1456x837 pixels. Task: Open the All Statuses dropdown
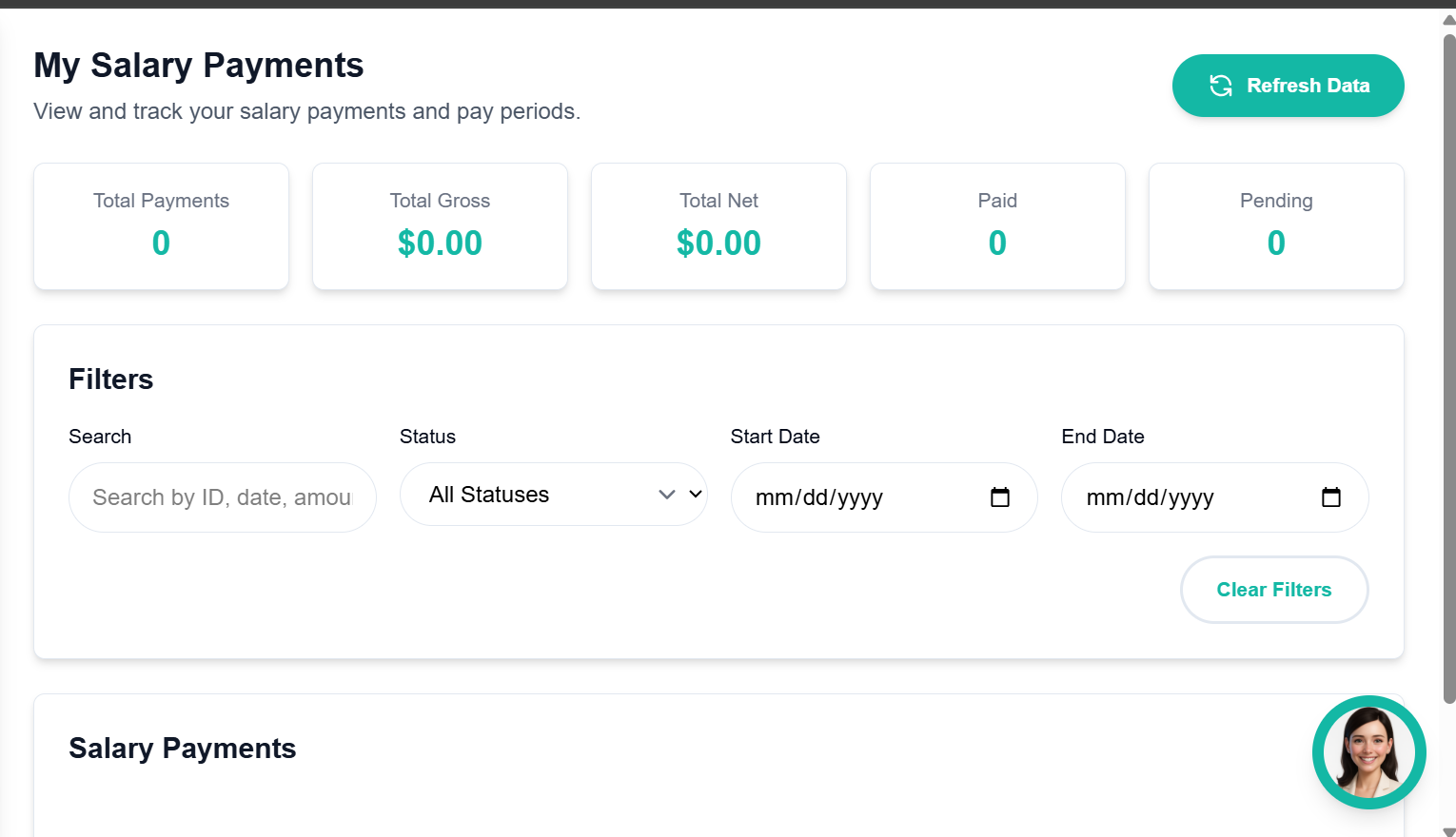[552, 495]
